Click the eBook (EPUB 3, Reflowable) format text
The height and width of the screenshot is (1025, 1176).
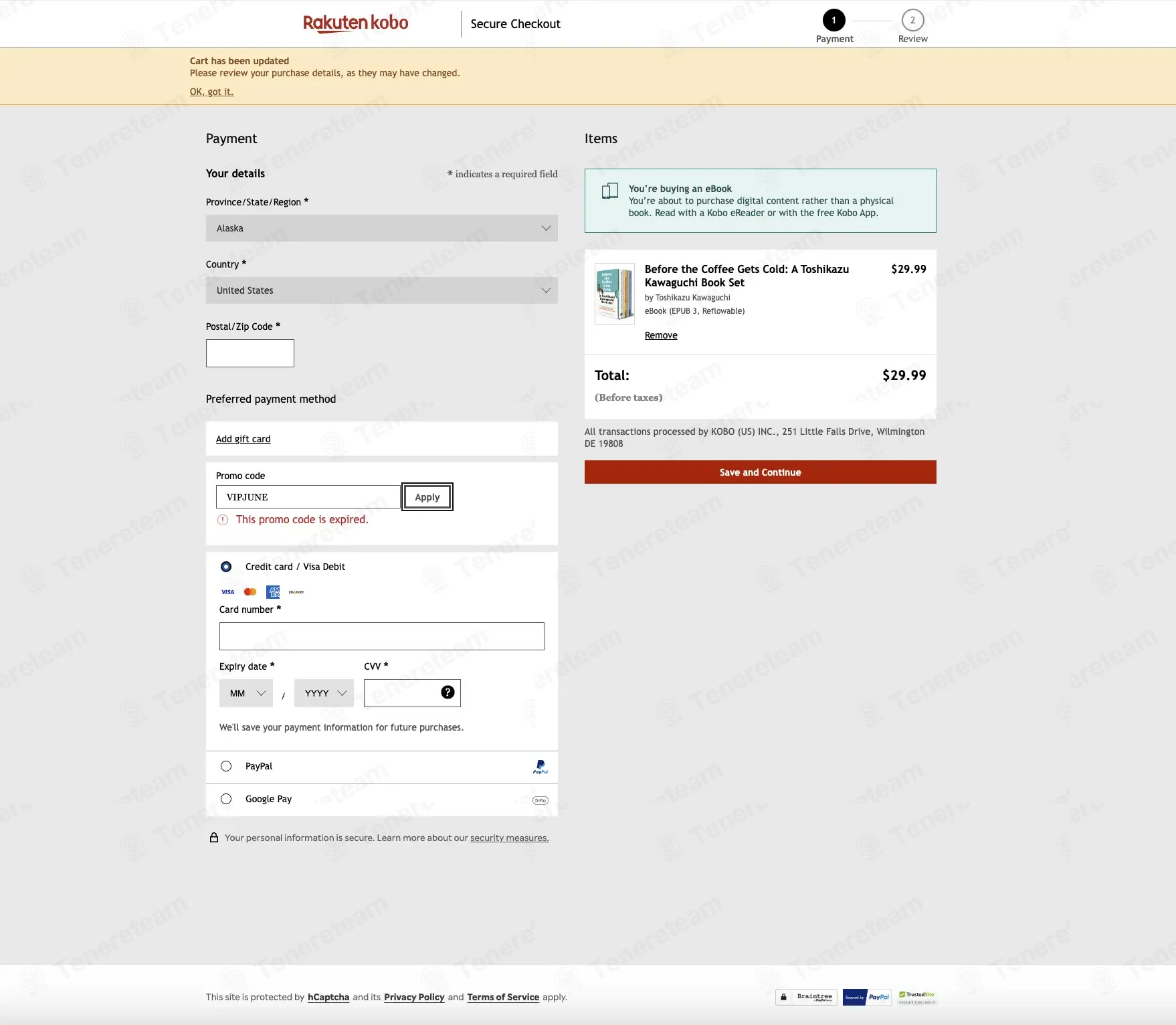click(694, 311)
